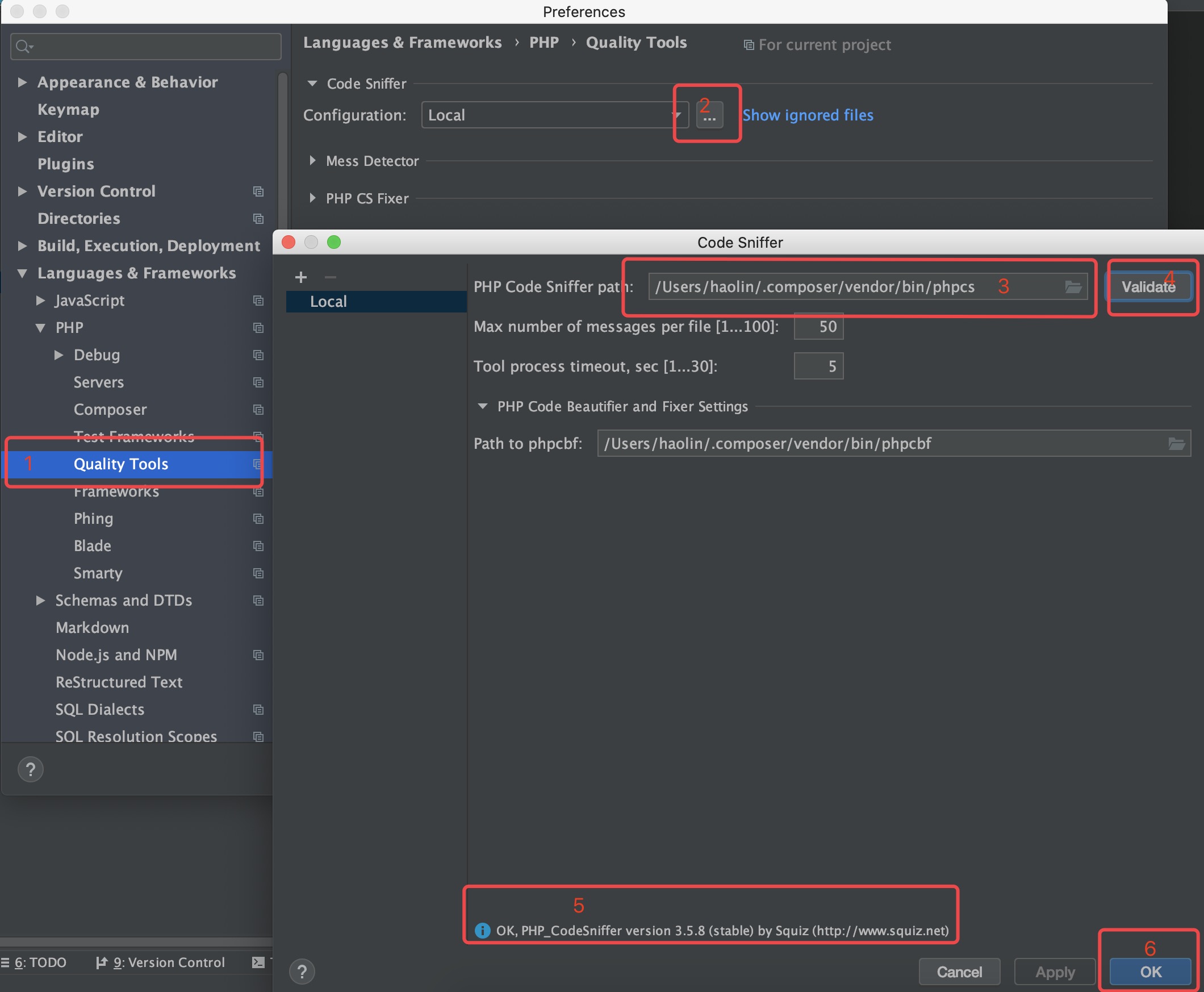This screenshot has width=1204, height=992.
Task: Open the Configuration dropdown showing Local
Action: (x=677, y=115)
